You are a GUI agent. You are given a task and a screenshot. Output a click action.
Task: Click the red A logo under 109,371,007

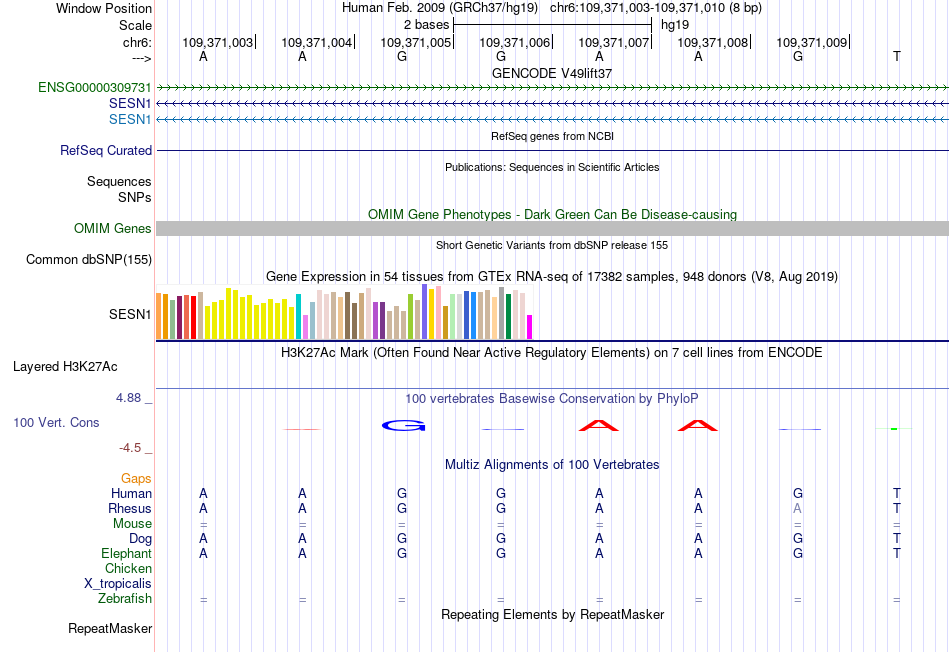pyautogui.click(x=599, y=425)
